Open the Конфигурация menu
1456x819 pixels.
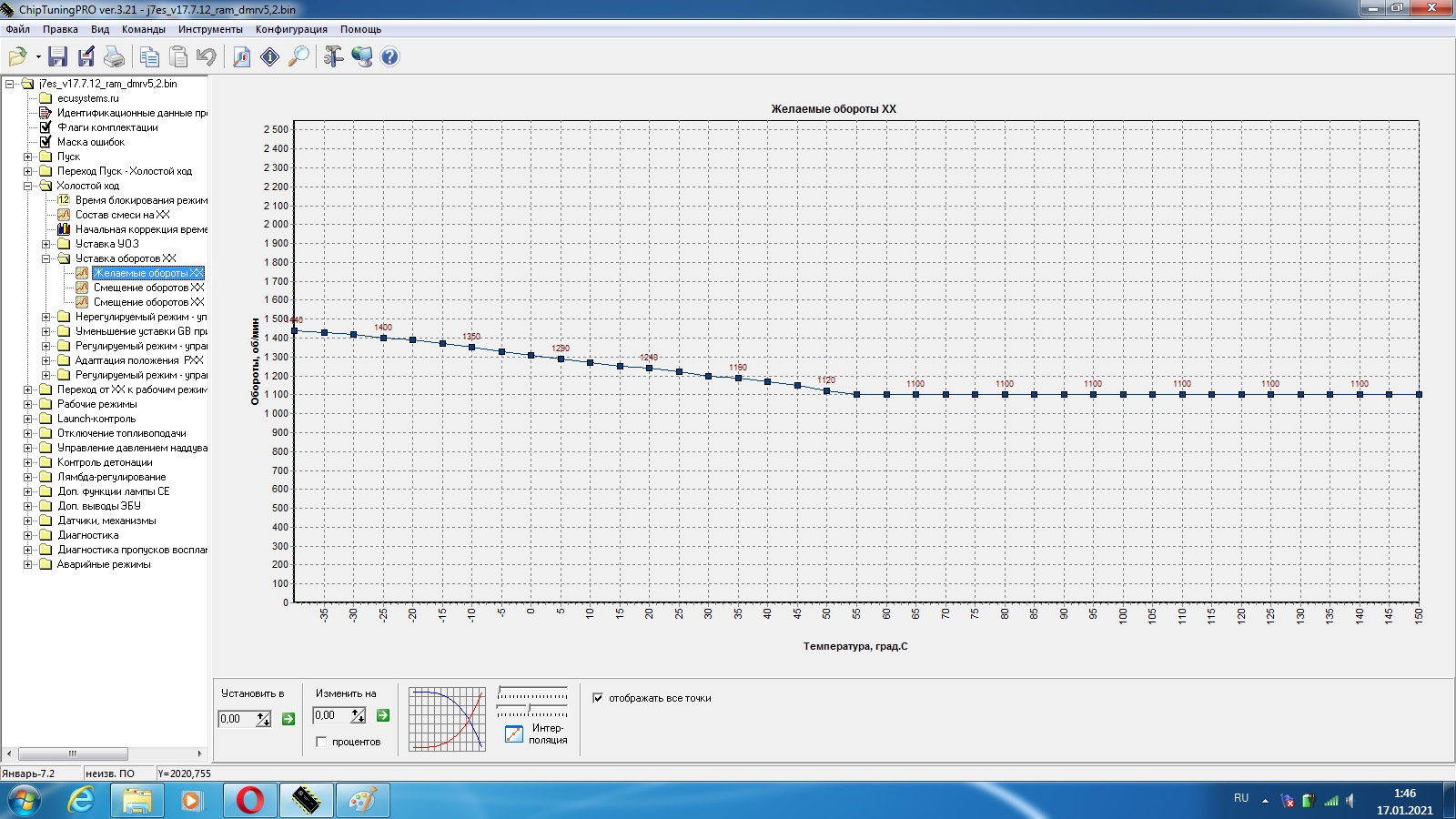coord(291,29)
